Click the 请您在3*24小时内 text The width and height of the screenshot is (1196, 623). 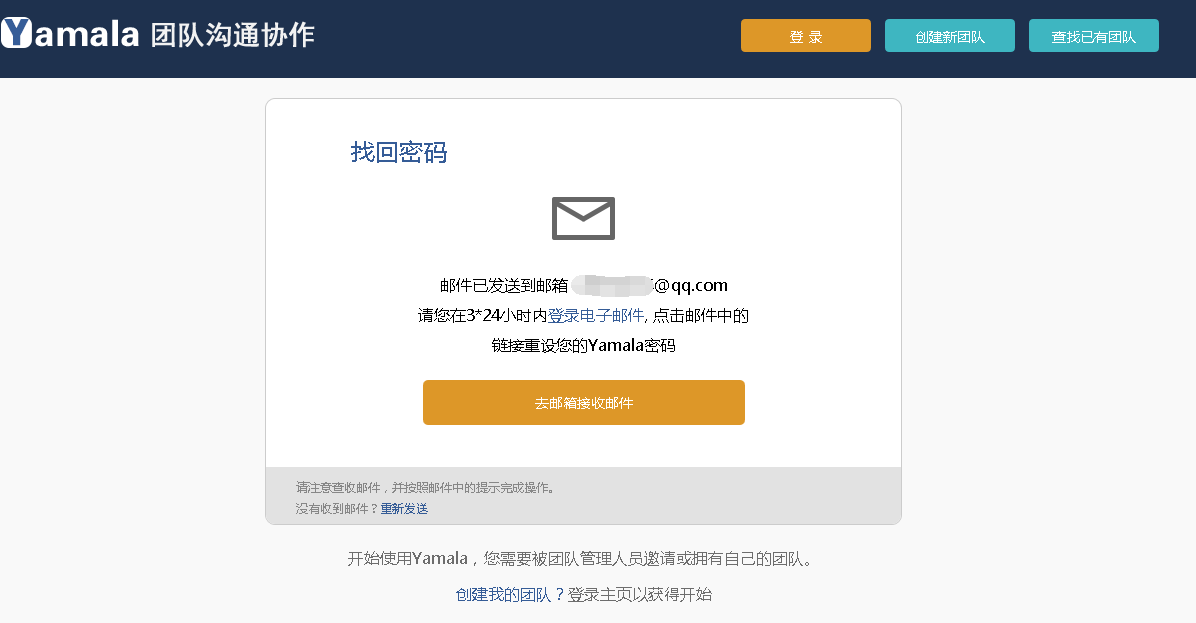click(482, 316)
